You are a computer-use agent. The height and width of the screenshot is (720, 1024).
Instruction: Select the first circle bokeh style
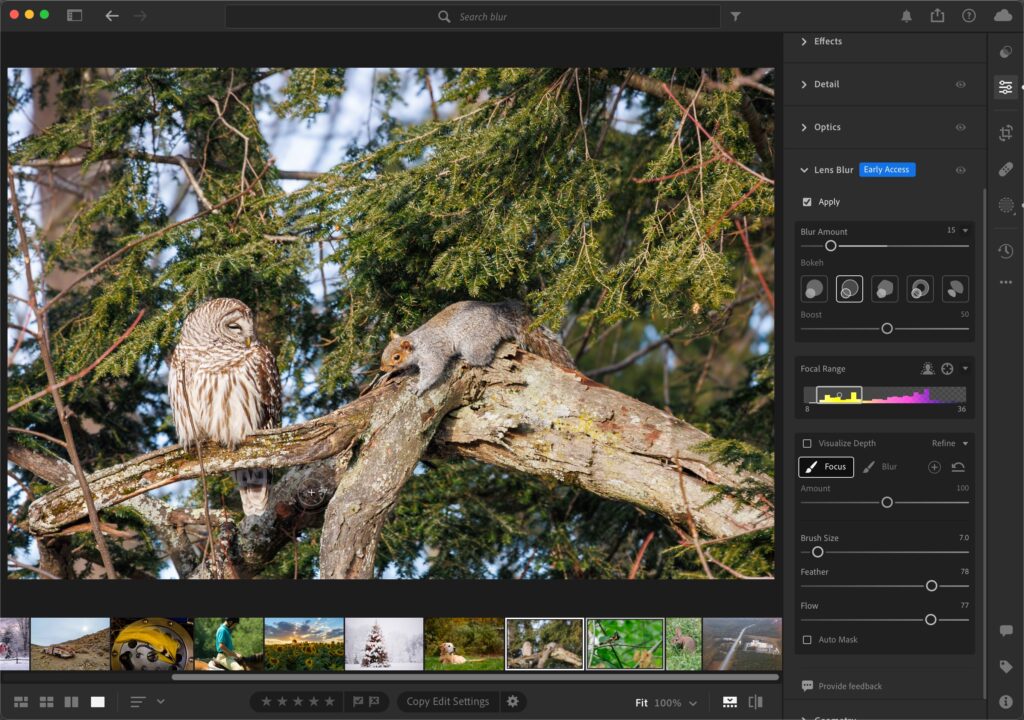tap(814, 289)
